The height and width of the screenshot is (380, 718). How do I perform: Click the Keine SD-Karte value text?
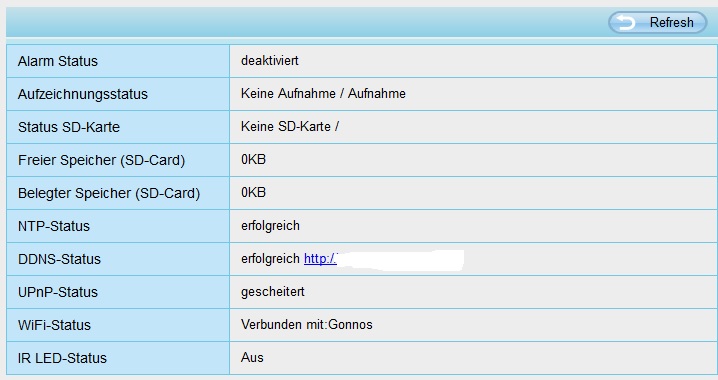pyautogui.click(x=290, y=127)
